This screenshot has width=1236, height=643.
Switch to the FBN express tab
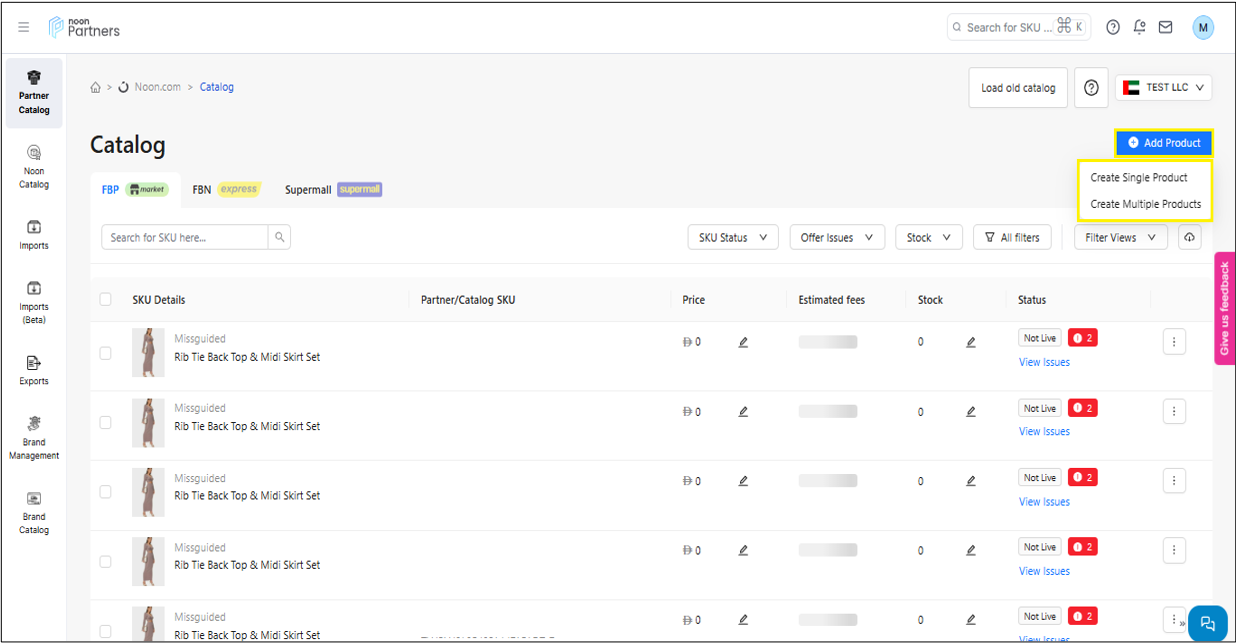pyautogui.click(x=226, y=189)
